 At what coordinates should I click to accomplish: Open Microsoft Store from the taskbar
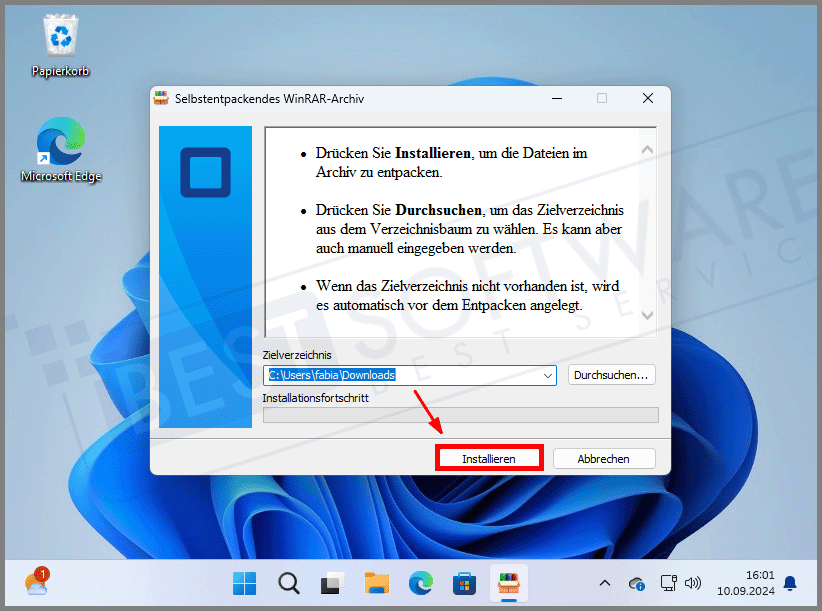(465, 583)
